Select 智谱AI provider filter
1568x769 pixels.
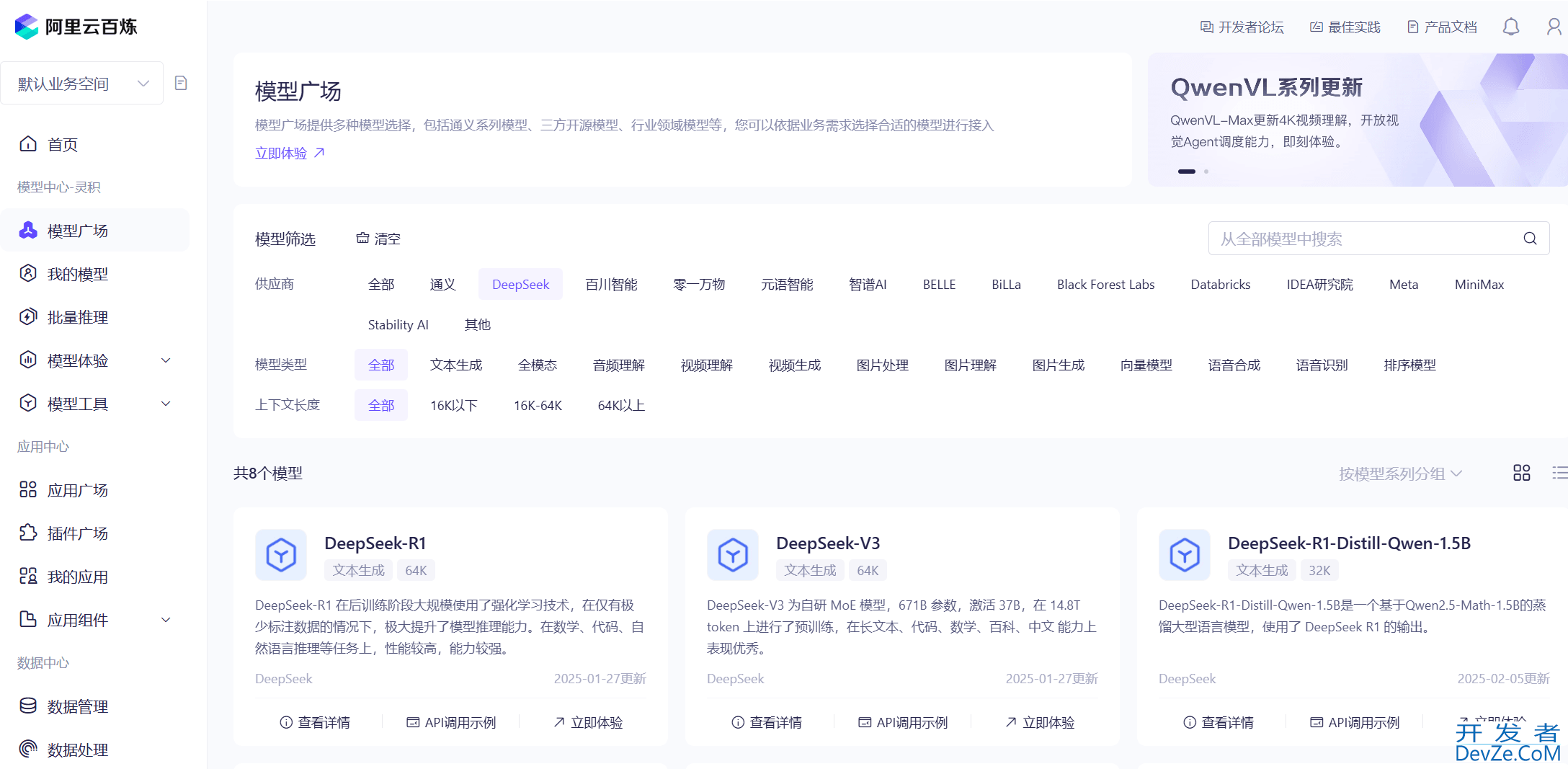868,285
